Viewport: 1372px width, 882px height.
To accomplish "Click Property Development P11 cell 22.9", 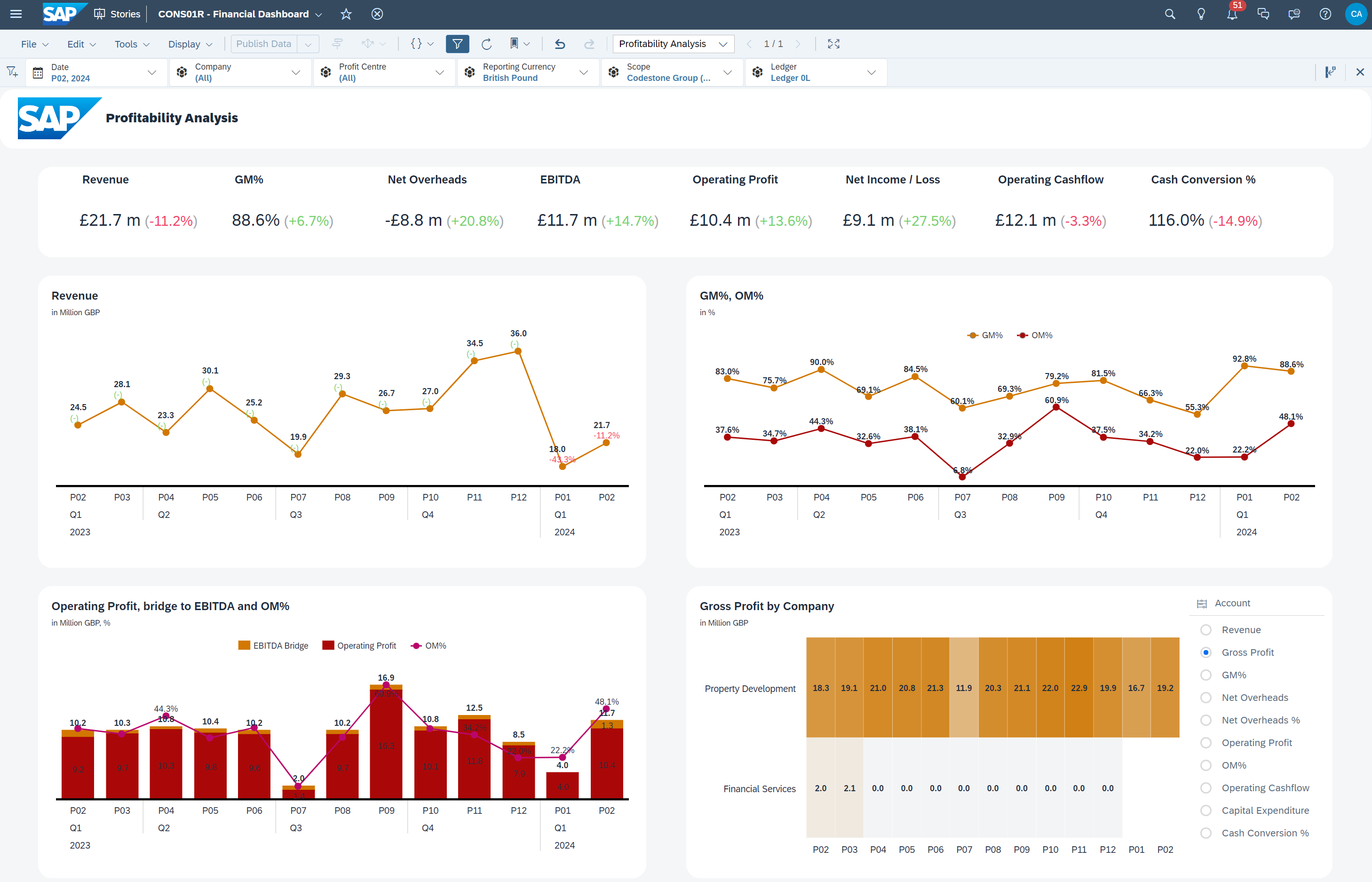I will coord(1079,688).
